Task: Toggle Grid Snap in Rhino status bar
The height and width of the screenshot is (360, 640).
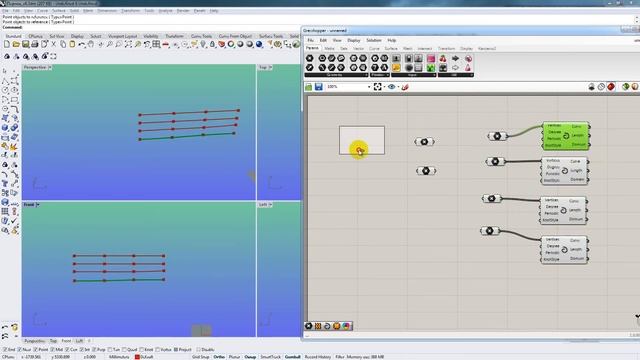Action: (200, 357)
